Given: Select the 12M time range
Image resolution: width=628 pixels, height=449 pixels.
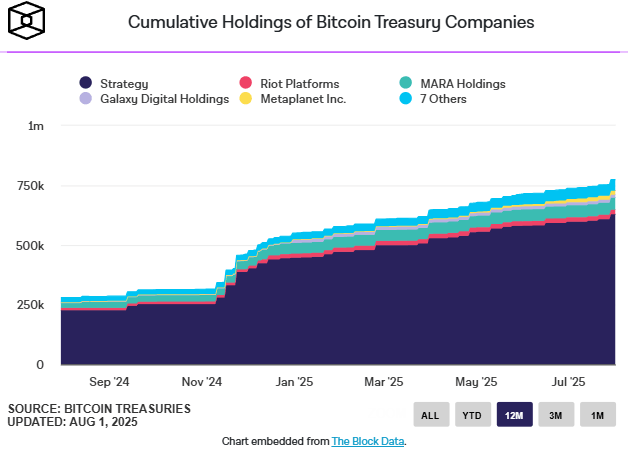Looking at the screenshot, I should click(515, 415).
